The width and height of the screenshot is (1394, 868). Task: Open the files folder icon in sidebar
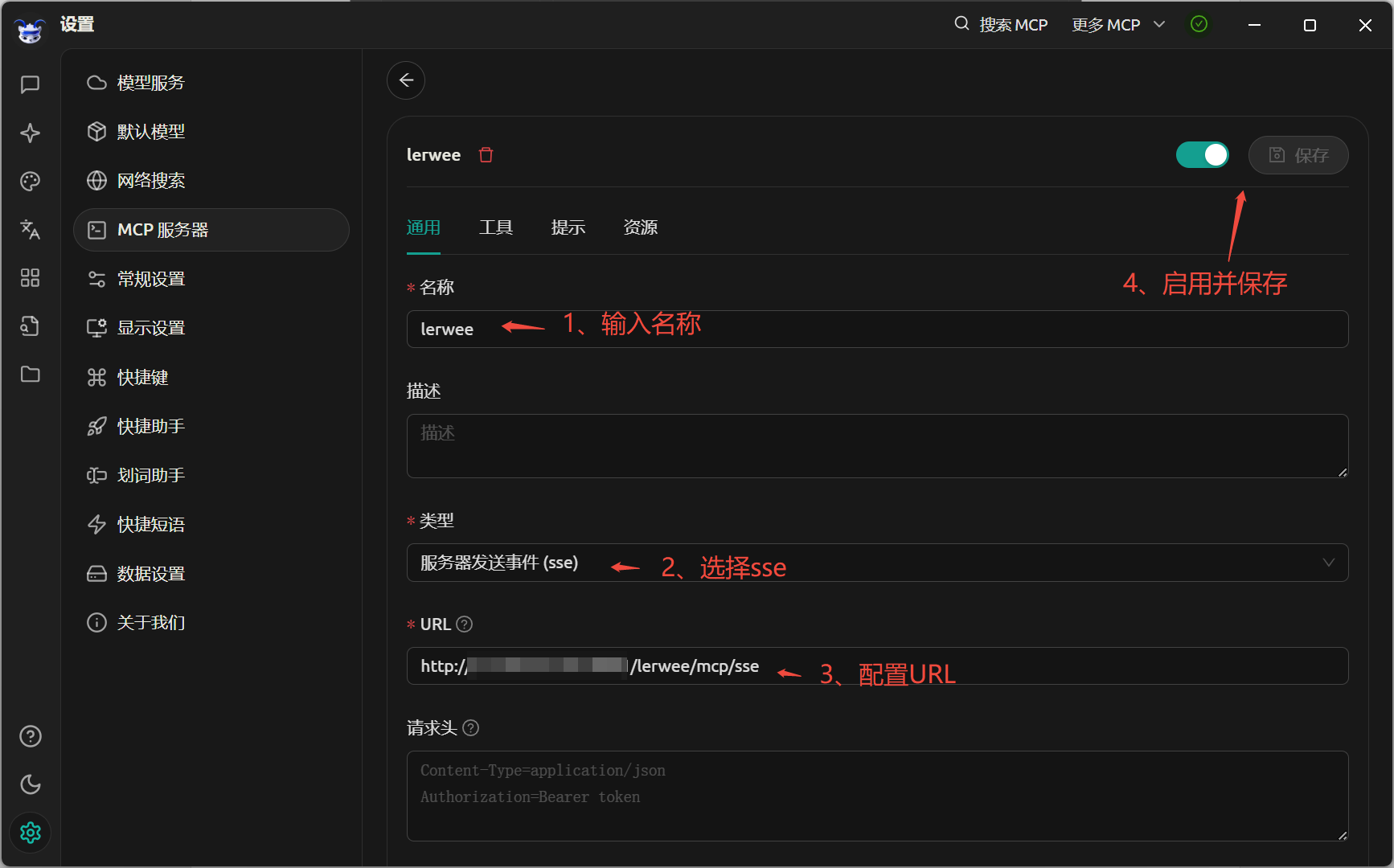[x=31, y=374]
